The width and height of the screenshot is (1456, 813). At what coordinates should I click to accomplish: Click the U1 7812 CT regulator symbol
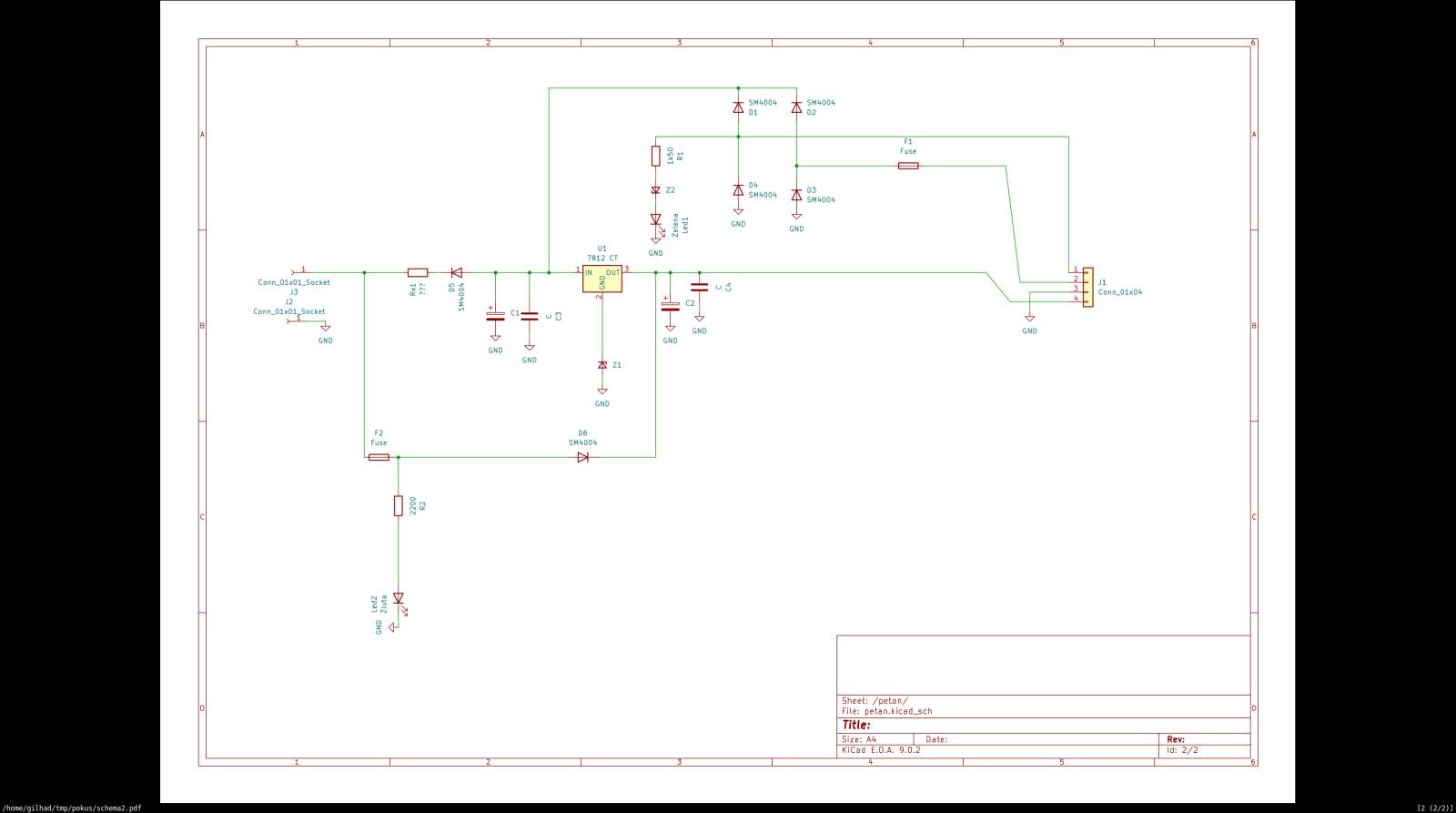[x=602, y=279]
